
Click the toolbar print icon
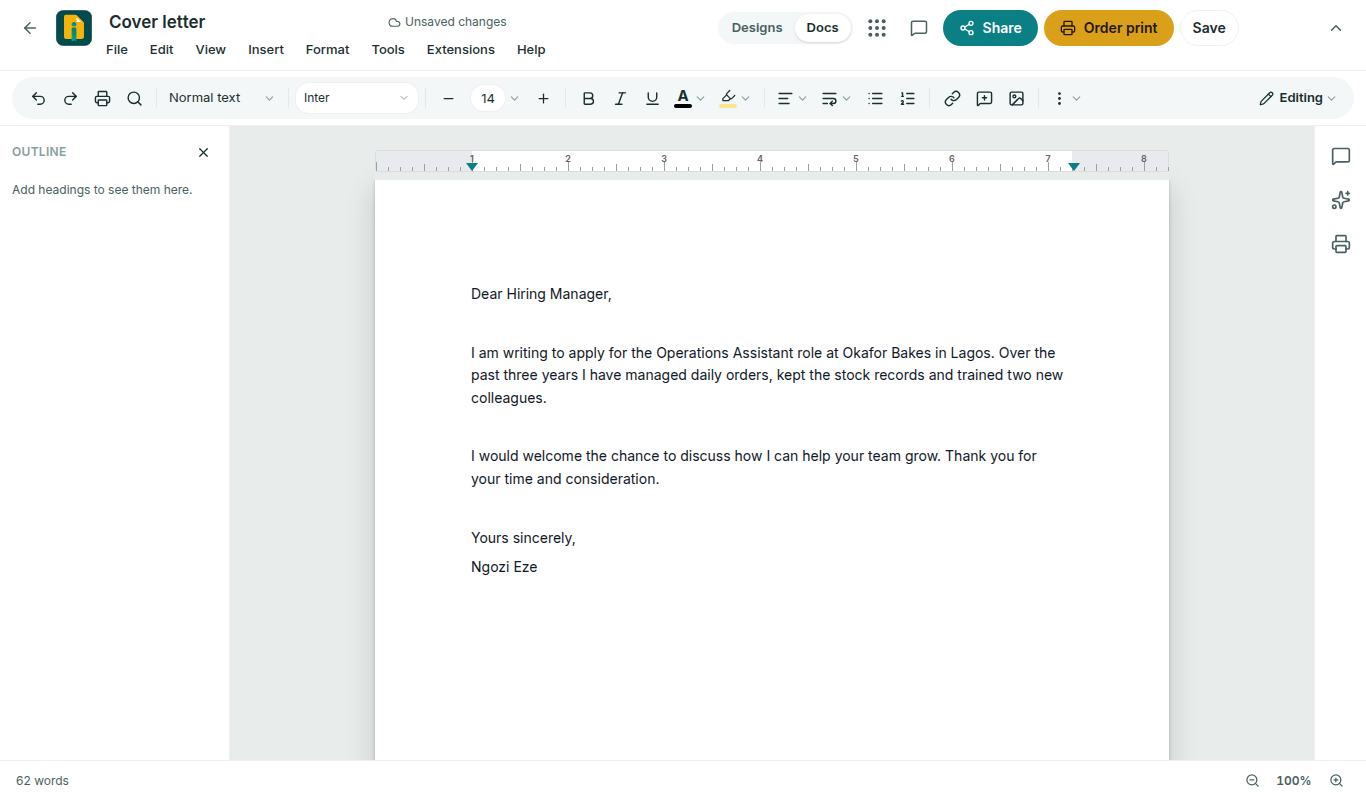(x=102, y=98)
